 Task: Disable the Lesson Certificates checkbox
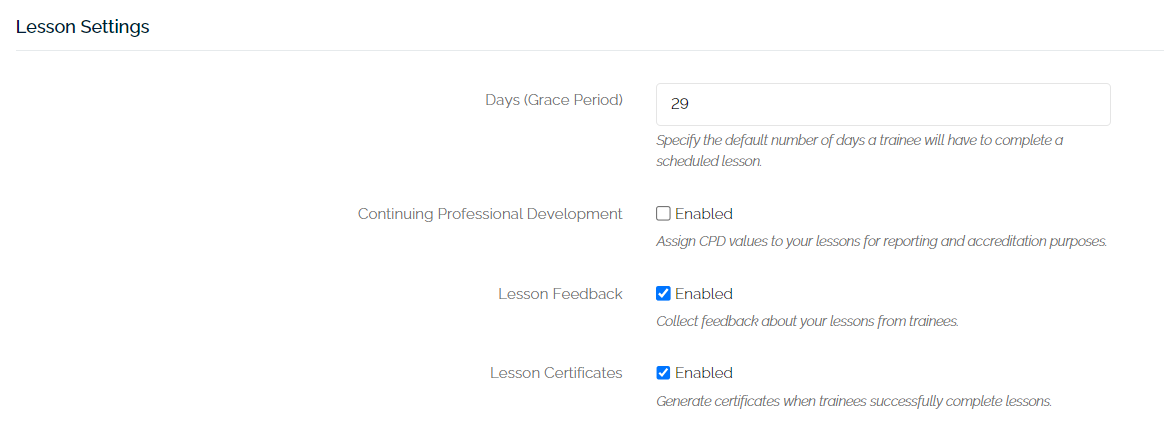[x=663, y=373]
